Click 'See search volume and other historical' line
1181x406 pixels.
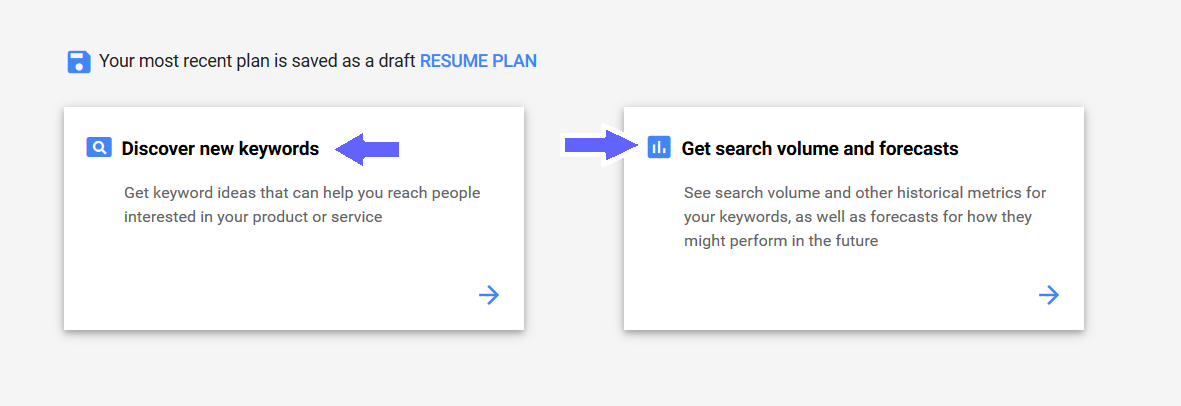(x=865, y=193)
